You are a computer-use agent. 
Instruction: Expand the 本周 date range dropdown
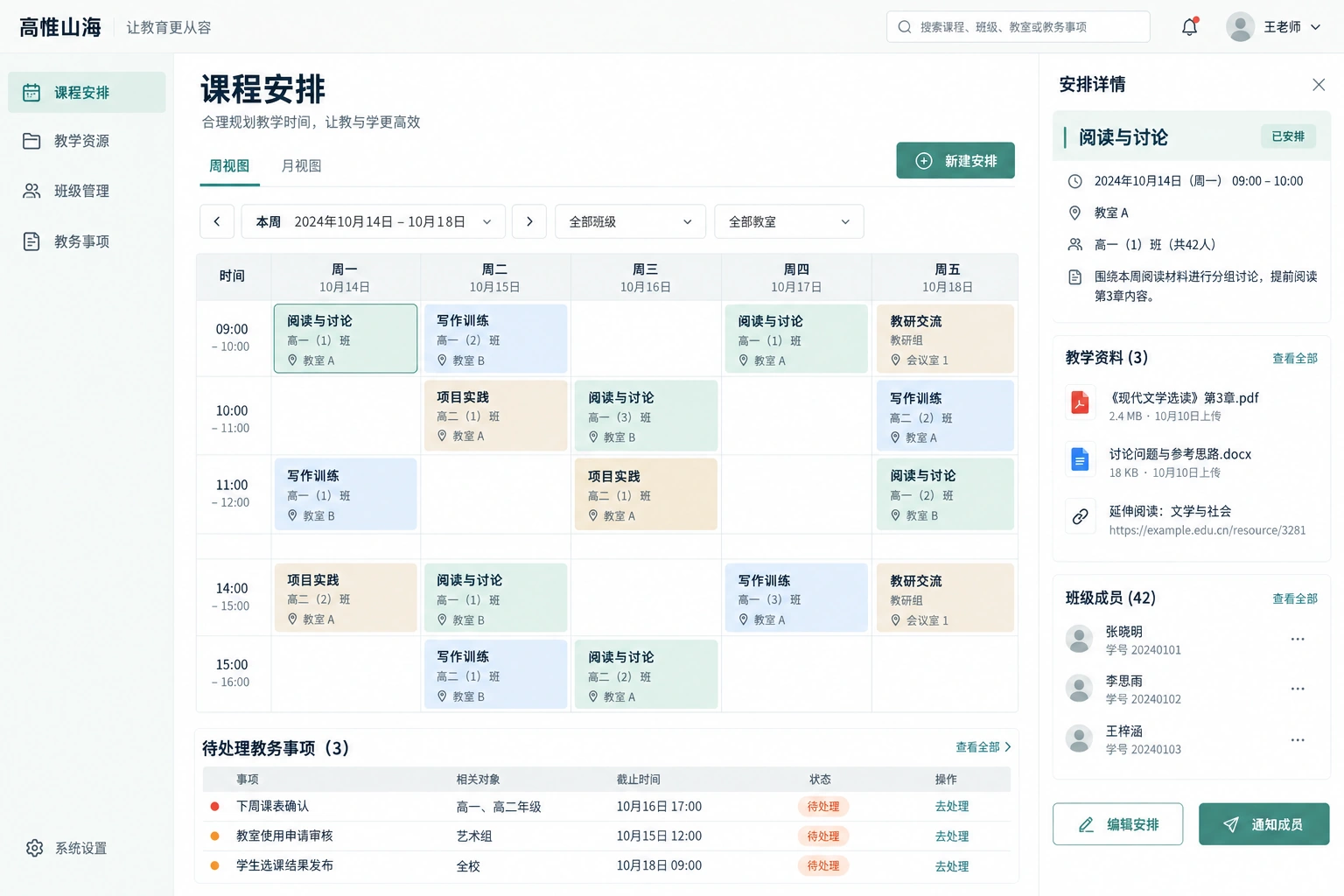374,221
